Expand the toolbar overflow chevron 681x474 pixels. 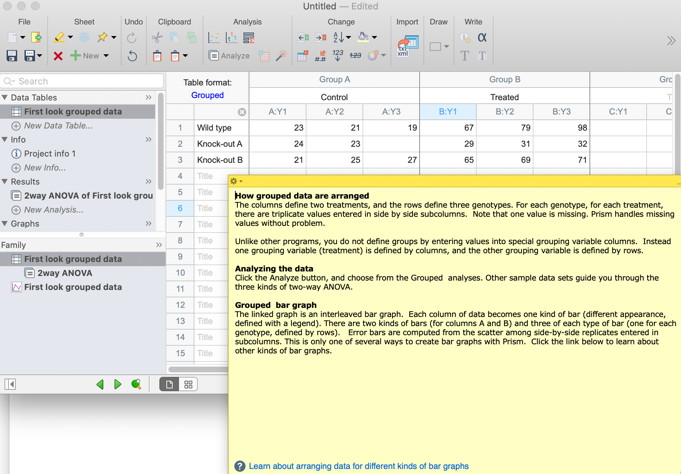coord(671,41)
